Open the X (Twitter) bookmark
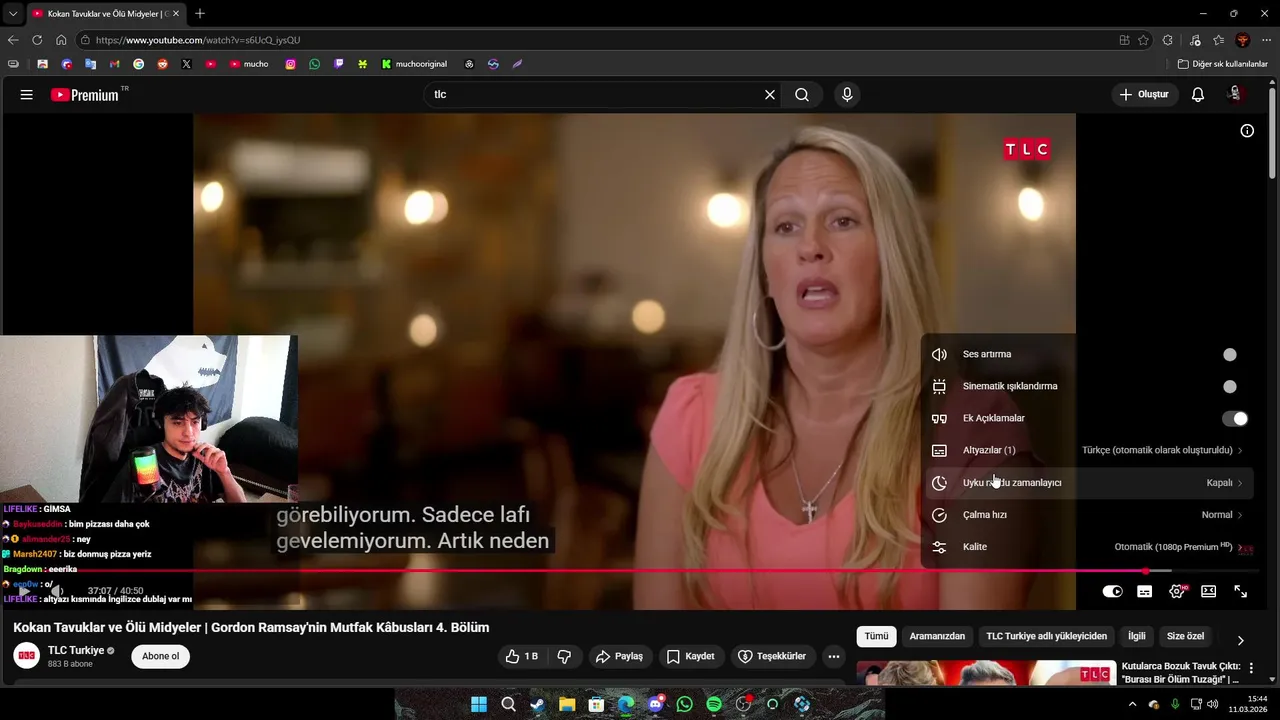Viewport: 1280px width, 720px height. tap(186, 64)
